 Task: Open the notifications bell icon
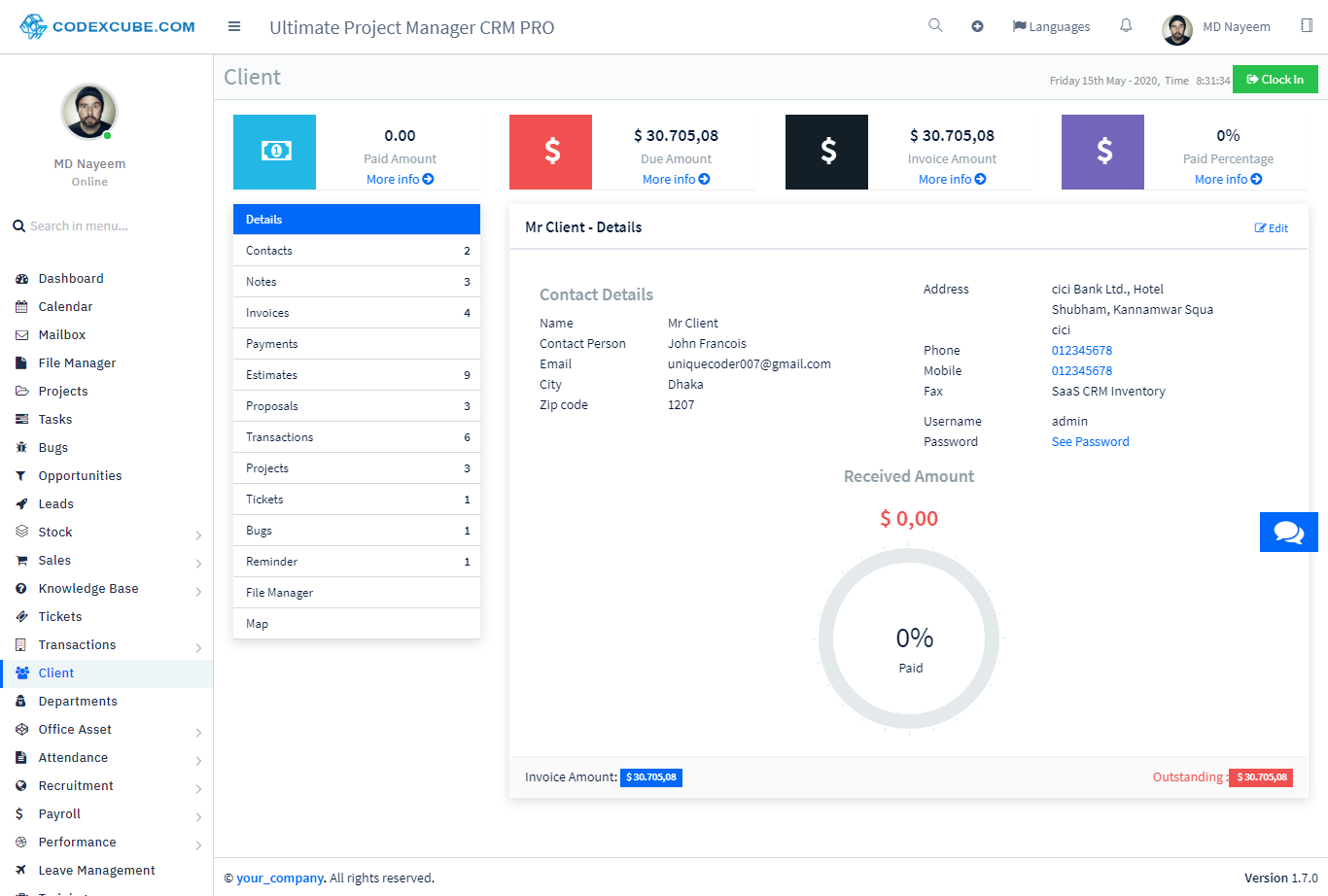click(1126, 25)
